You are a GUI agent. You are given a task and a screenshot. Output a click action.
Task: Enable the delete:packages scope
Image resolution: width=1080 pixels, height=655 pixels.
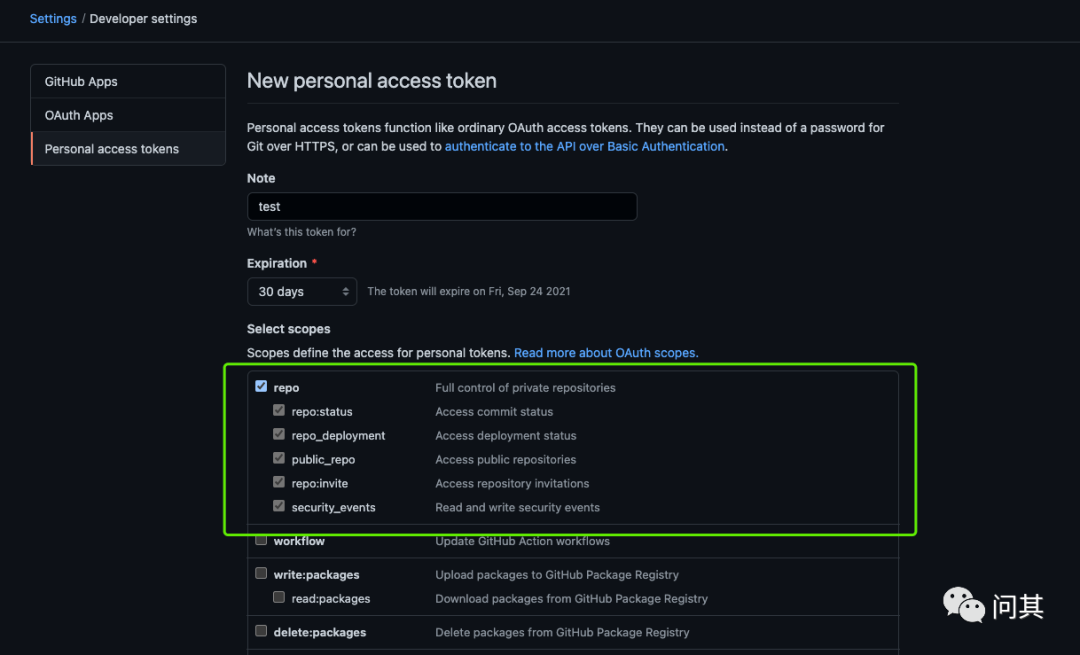pos(261,631)
